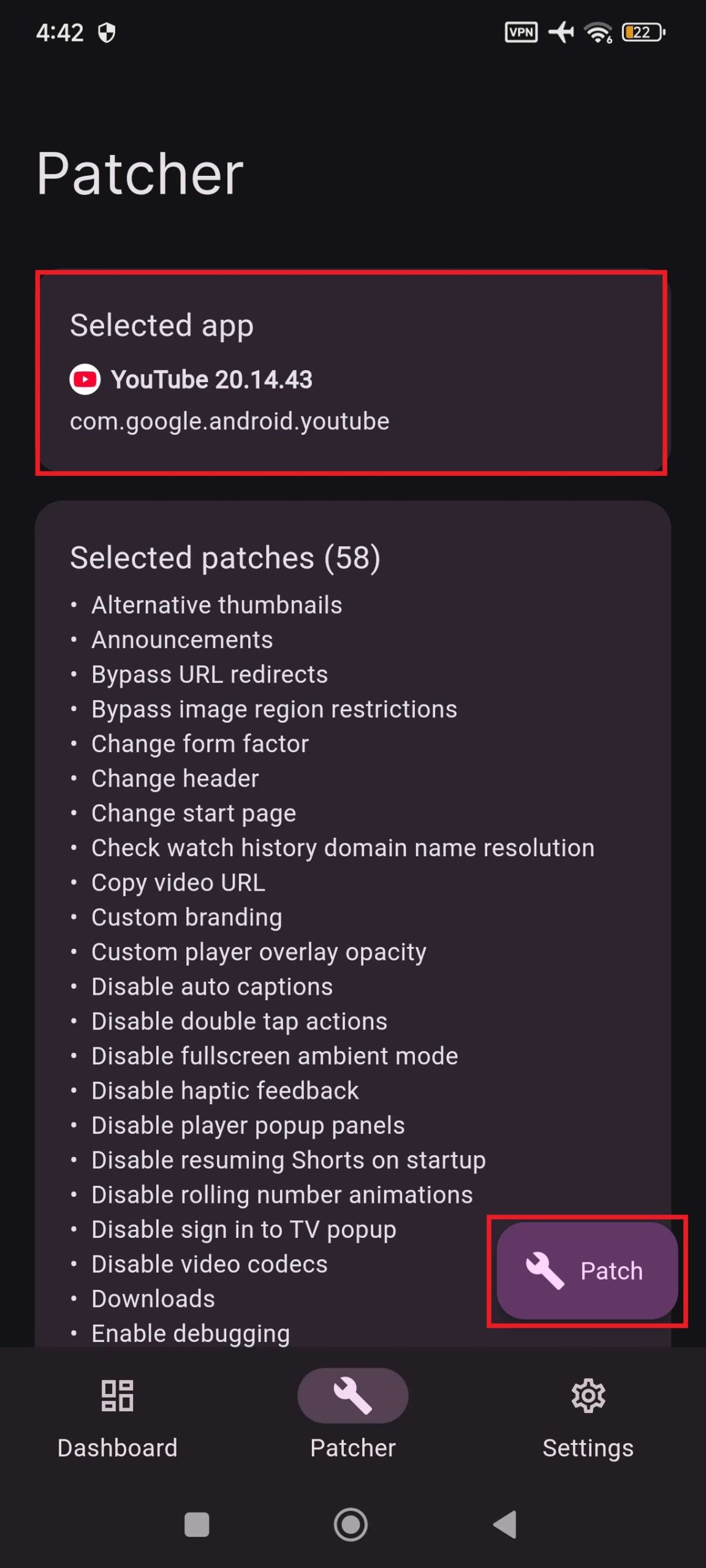Tap the YouTube 20.14.43 app name
The width and height of the screenshot is (706, 1568).
coord(211,380)
